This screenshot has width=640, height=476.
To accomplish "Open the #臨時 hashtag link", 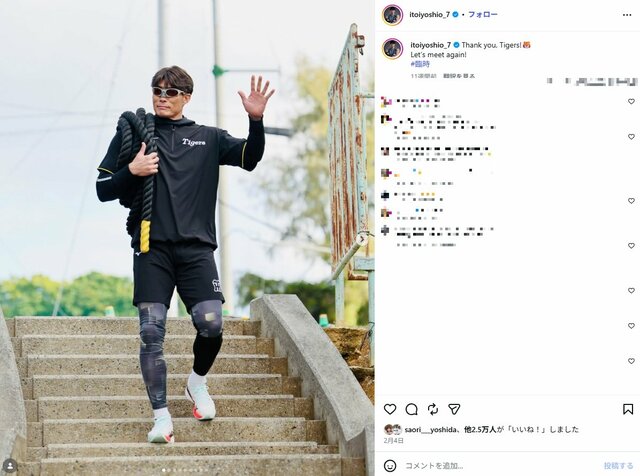I will 420,64.
